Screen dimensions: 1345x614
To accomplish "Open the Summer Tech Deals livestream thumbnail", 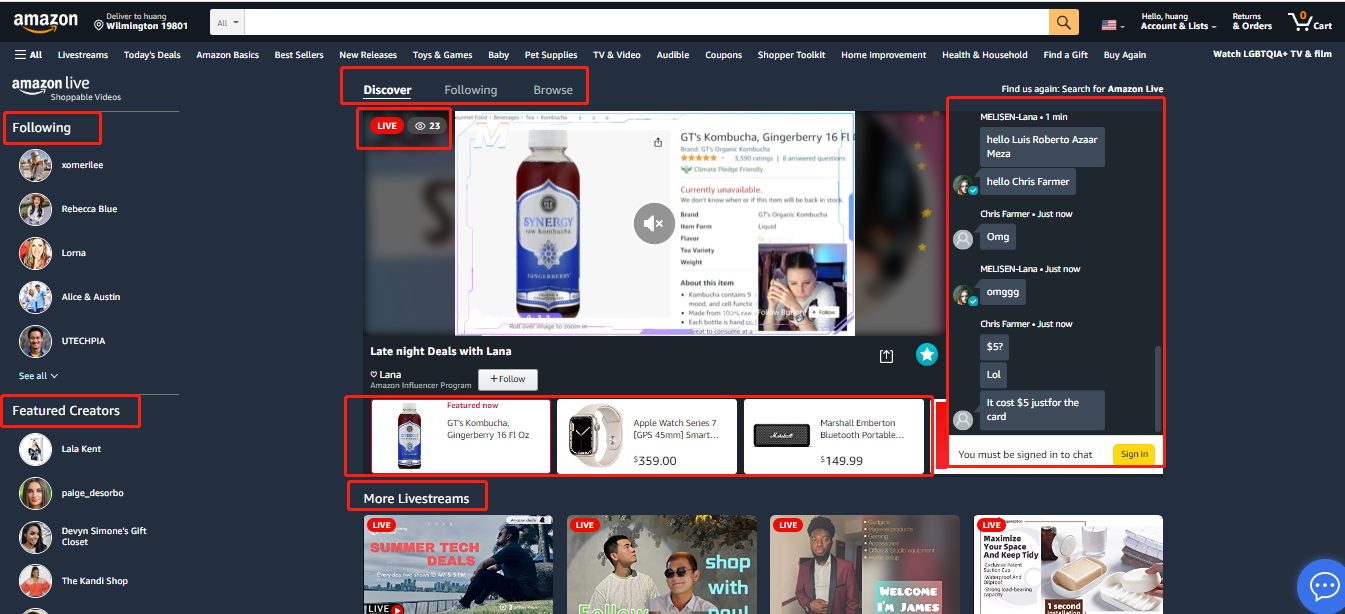I will [458, 565].
